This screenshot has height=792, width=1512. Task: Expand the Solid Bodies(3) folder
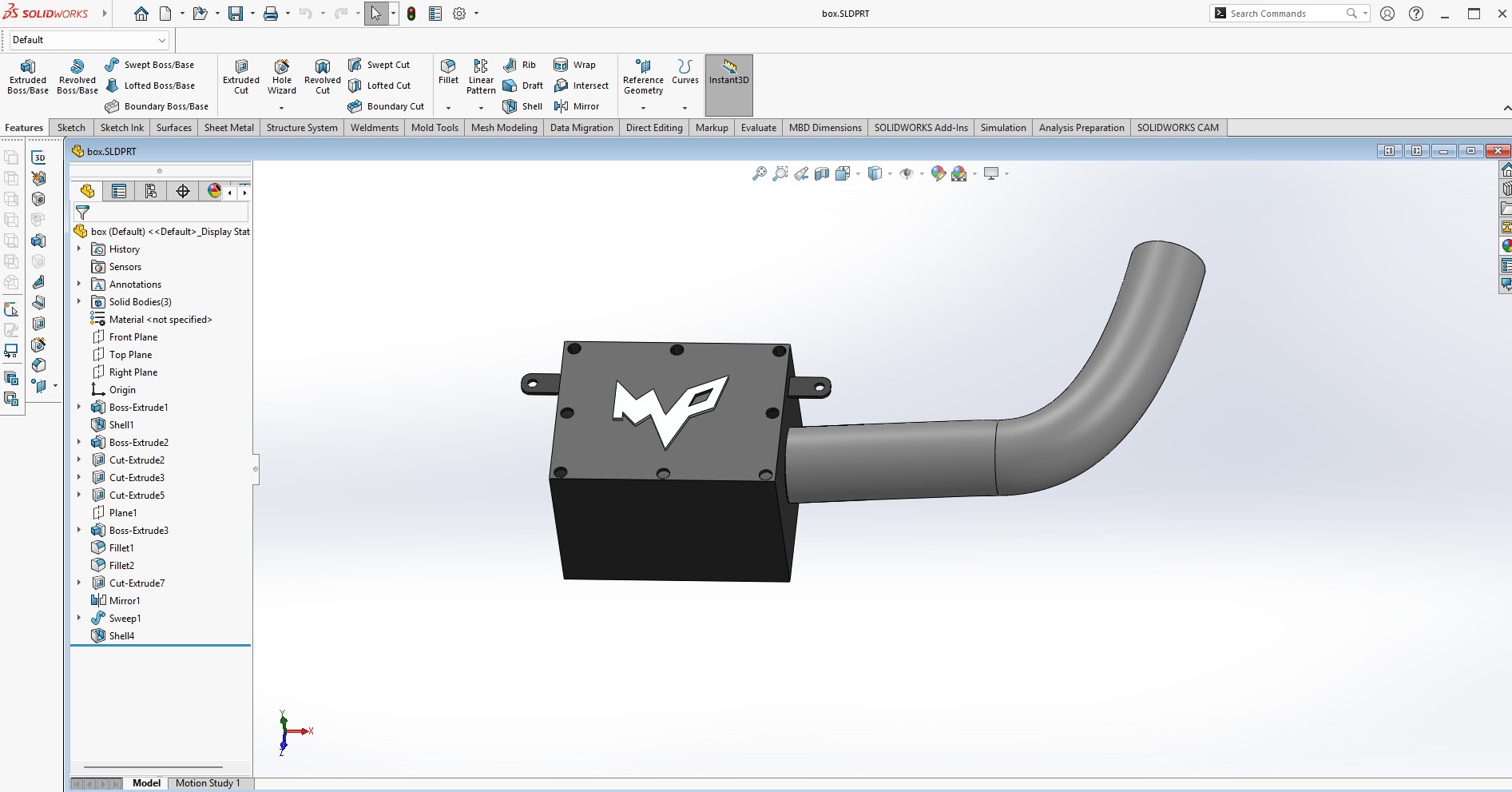[79, 302]
